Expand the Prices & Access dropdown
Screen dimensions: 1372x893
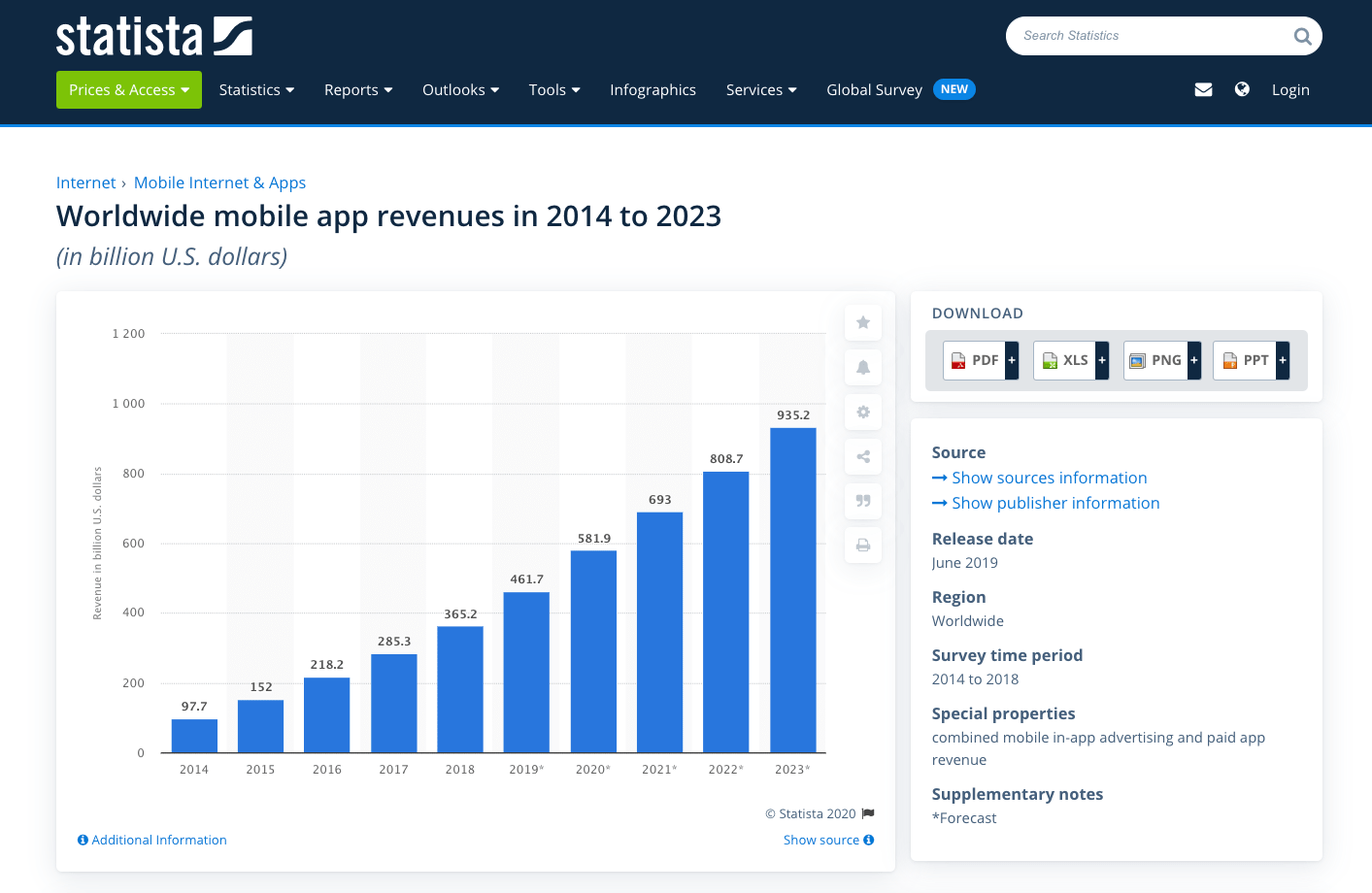point(129,89)
